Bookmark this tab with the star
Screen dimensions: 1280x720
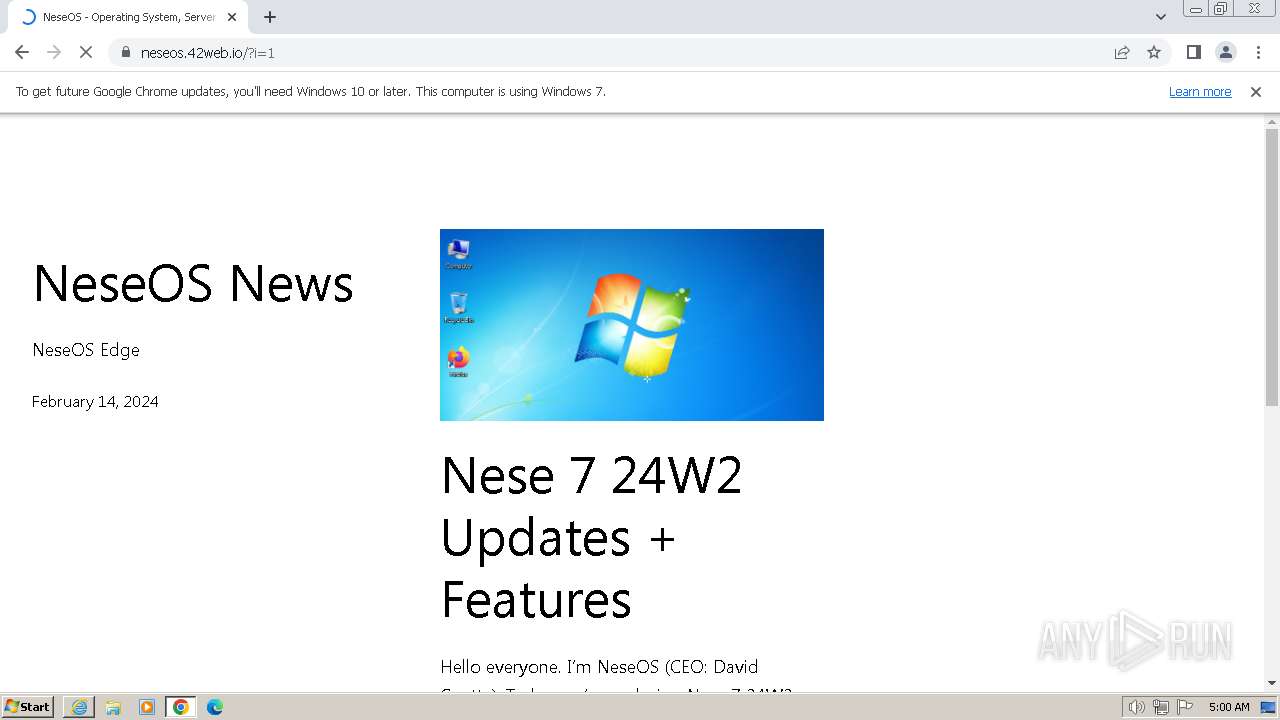(1154, 52)
